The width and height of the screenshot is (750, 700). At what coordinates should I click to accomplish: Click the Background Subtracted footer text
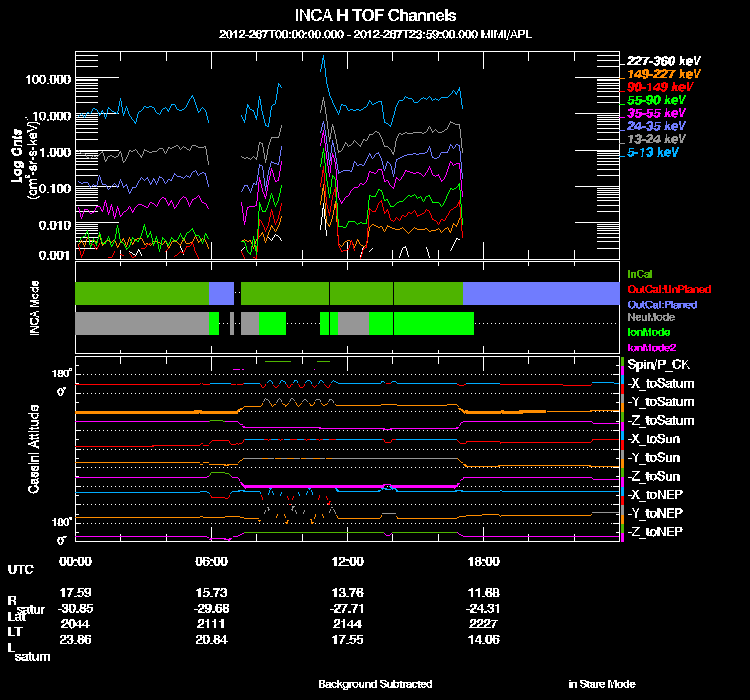[375, 684]
